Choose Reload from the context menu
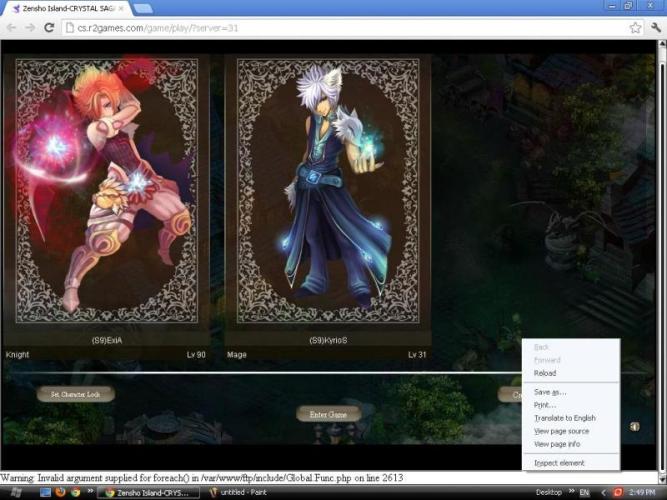The width and height of the screenshot is (667, 500). click(x=545, y=373)
